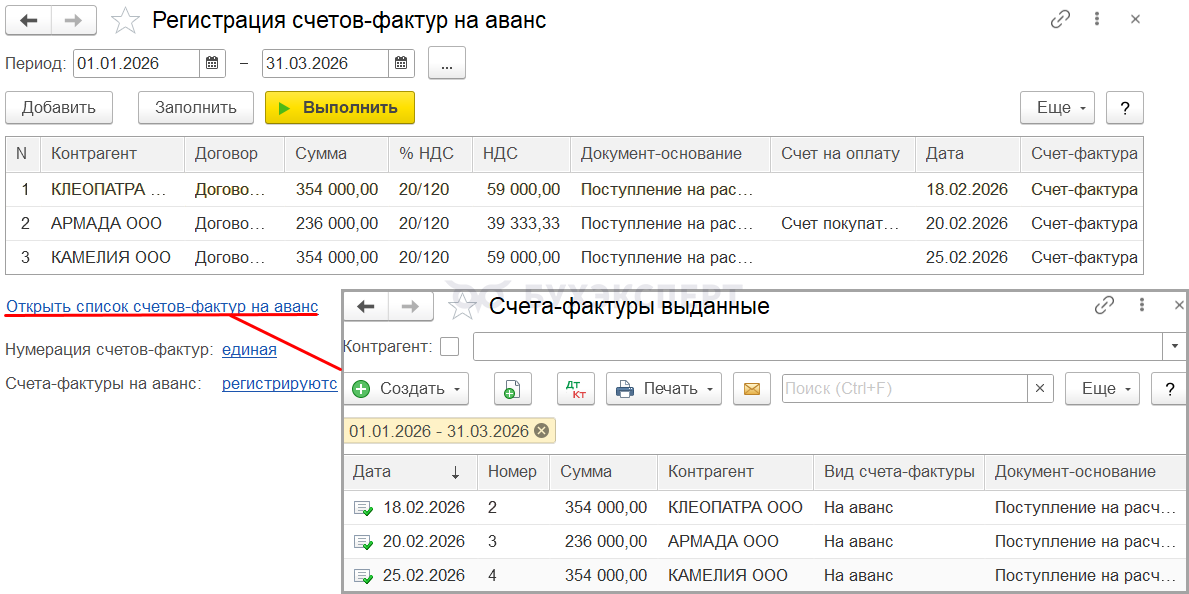Click the period start date field

pos(137,63)
